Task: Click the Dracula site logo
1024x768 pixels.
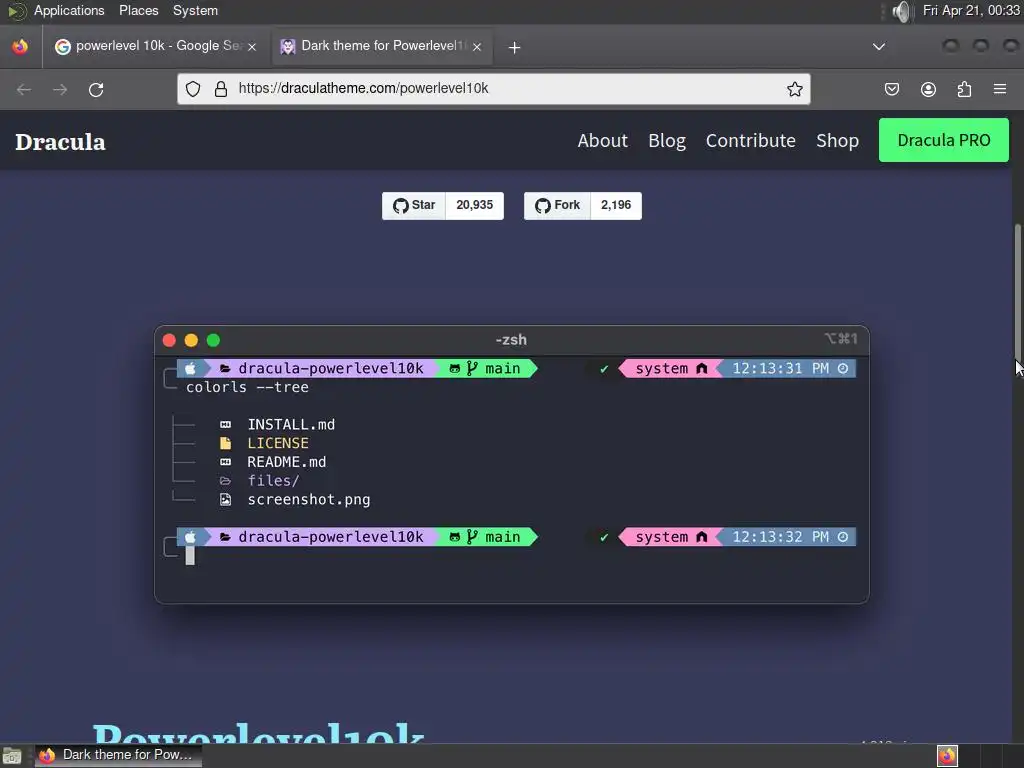Action: coord(60,142)
